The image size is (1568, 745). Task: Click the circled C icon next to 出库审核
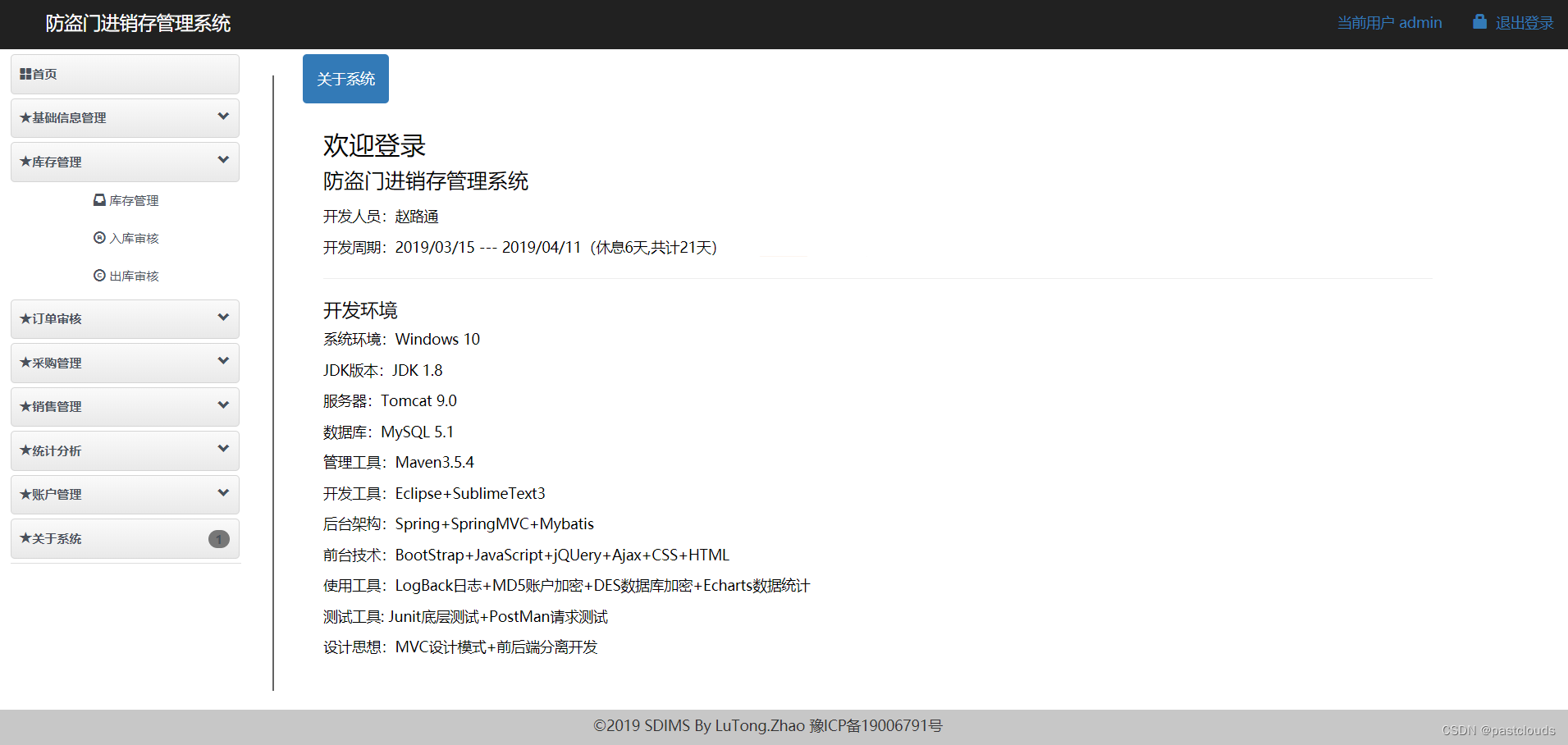point(99,275)
